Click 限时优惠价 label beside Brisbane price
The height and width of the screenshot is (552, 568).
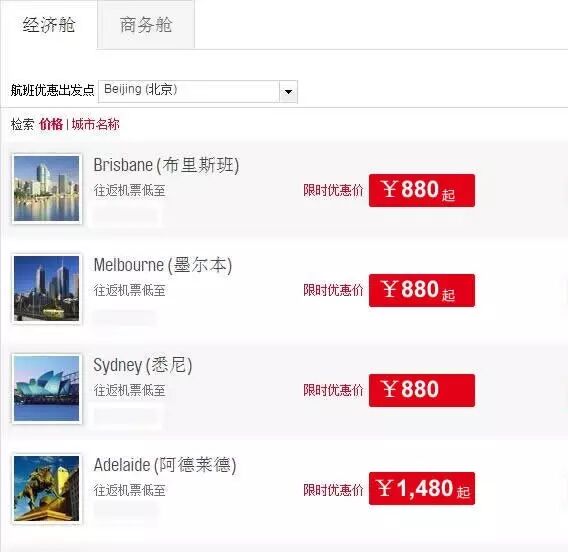pos(333,190)
